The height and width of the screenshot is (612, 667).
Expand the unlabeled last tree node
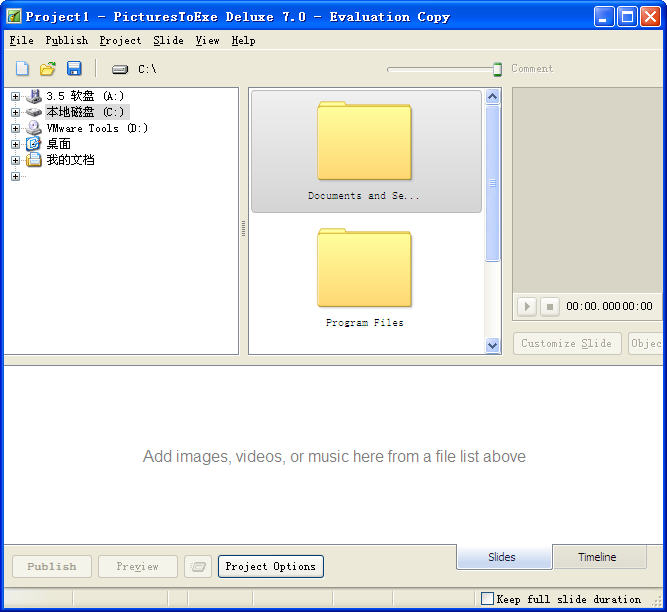pos(15,176)
